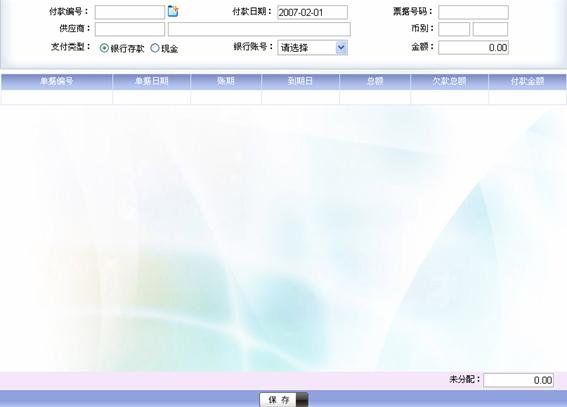The height and width of the screenshot is (407, 567).
Task: Select the 现金 payment type option
Action: 155,48
